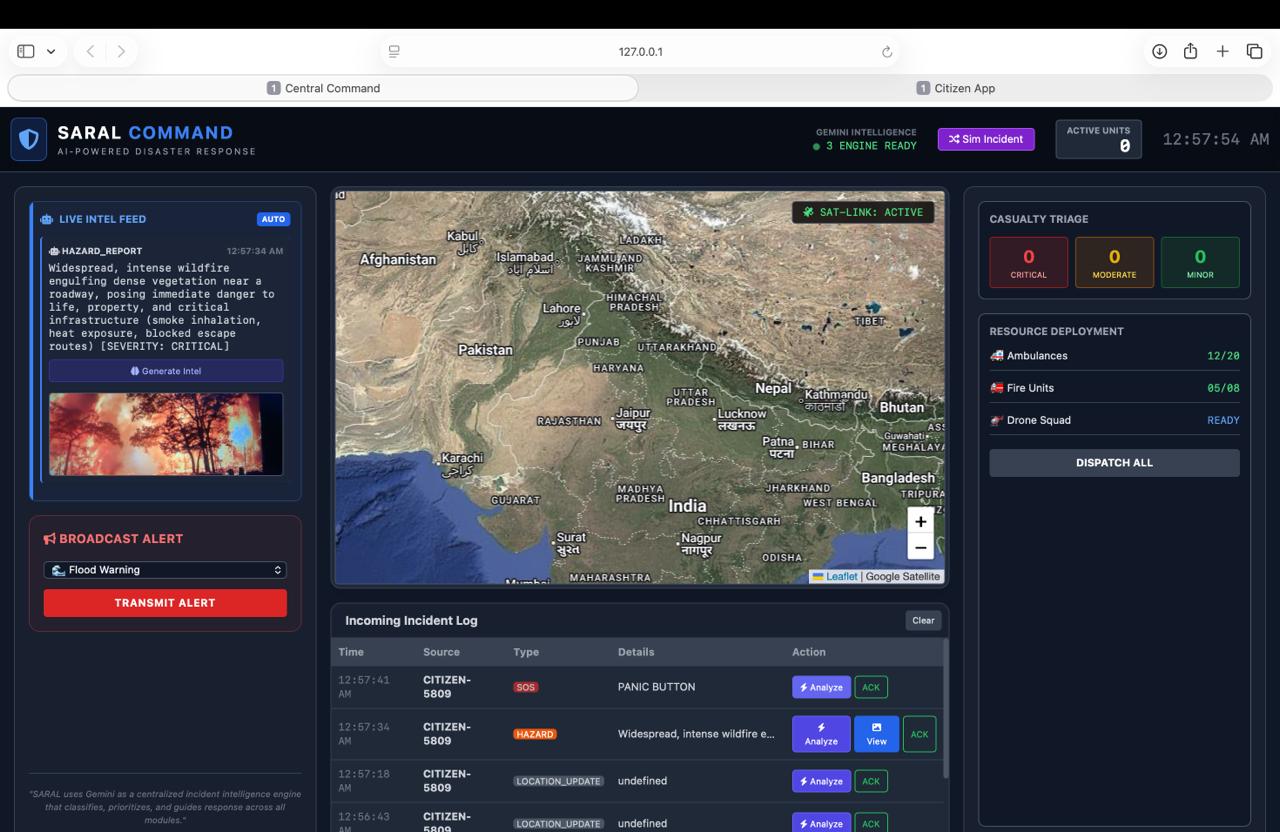This screenshot has height=832, width=1280.
Task: Click the SARAL Command shield logo
Action: (x=29, y=139)
